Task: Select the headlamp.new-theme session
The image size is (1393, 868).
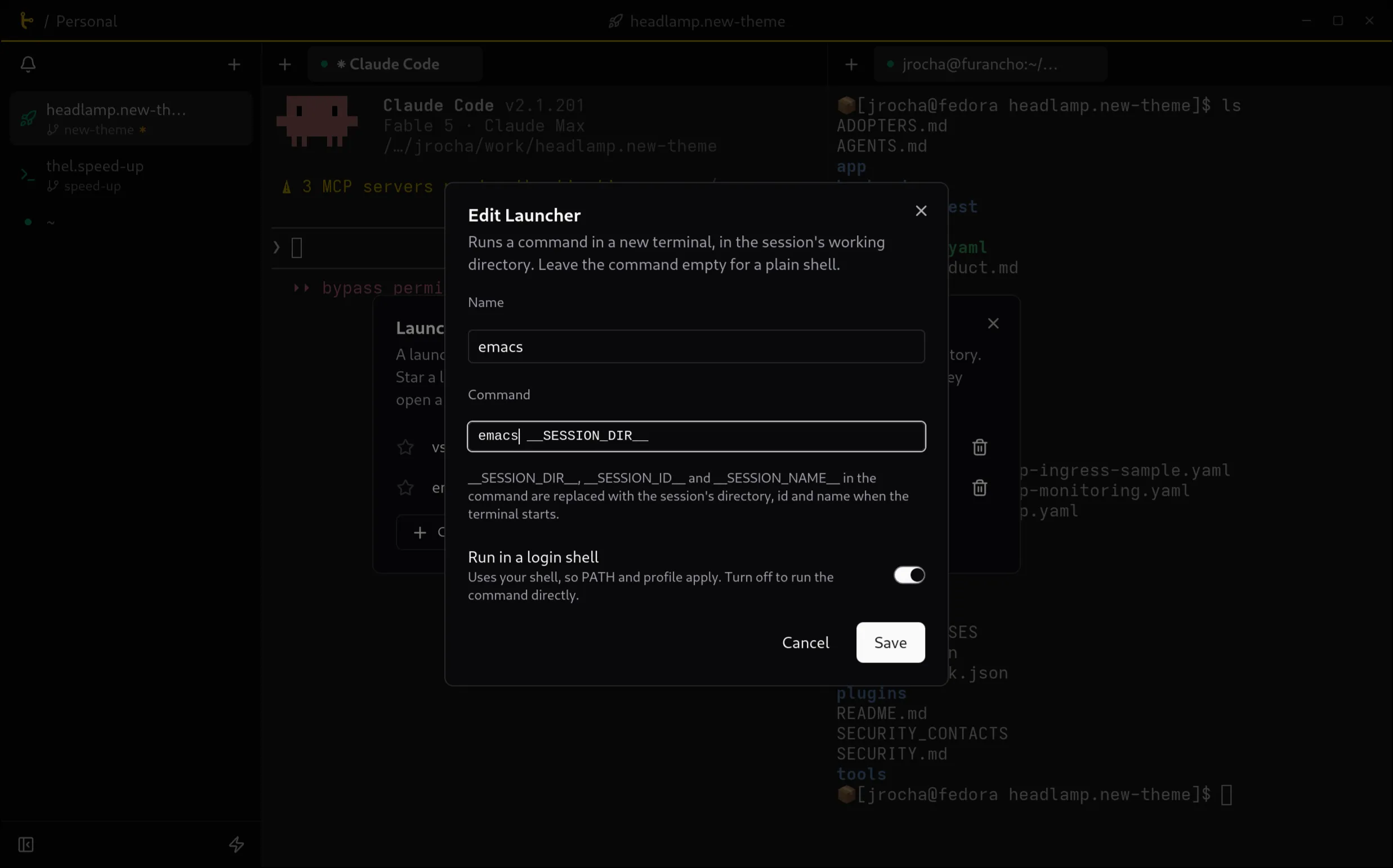Action: point(131,118)
